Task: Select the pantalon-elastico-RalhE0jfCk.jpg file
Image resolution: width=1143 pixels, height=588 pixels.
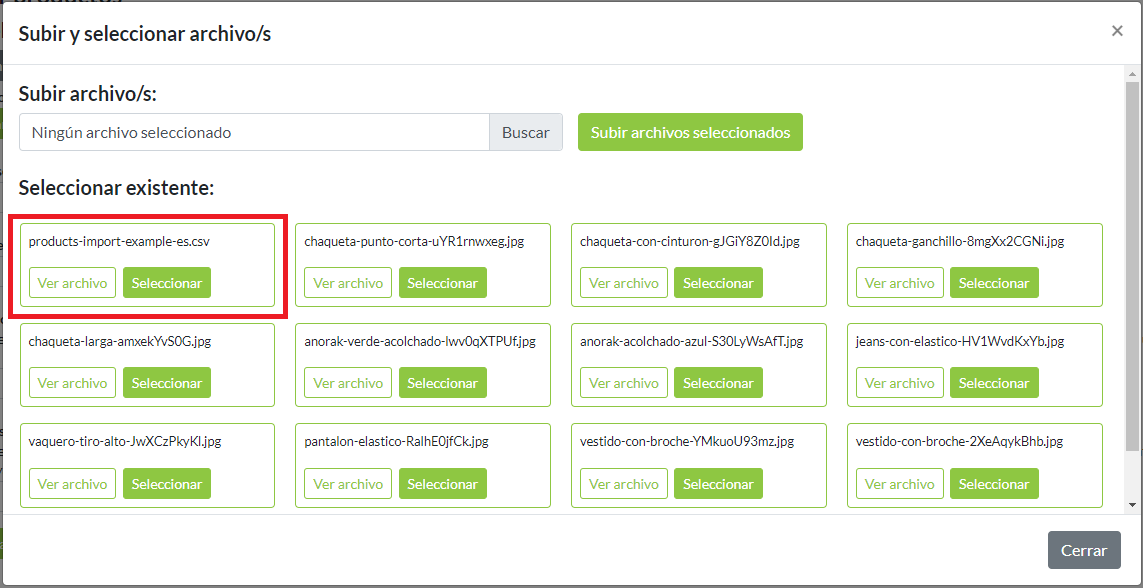Action: [442, 483]
